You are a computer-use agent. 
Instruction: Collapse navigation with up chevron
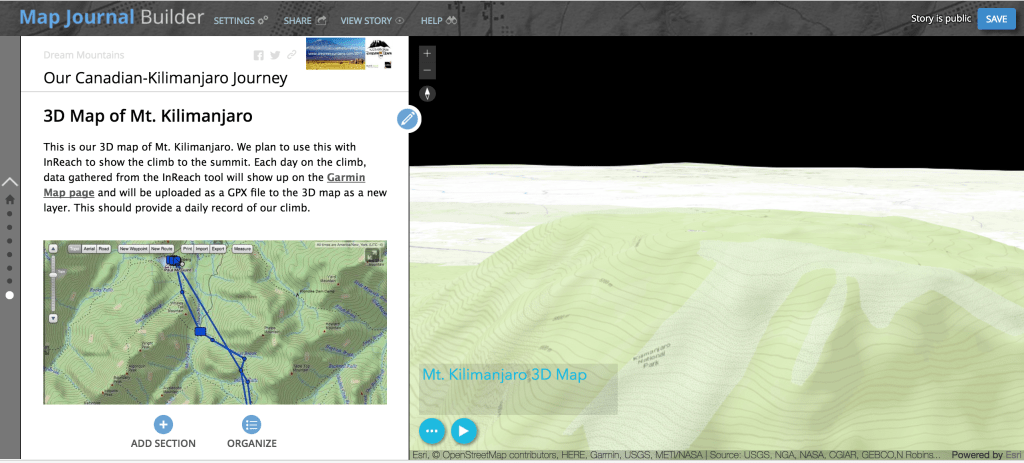10,182
